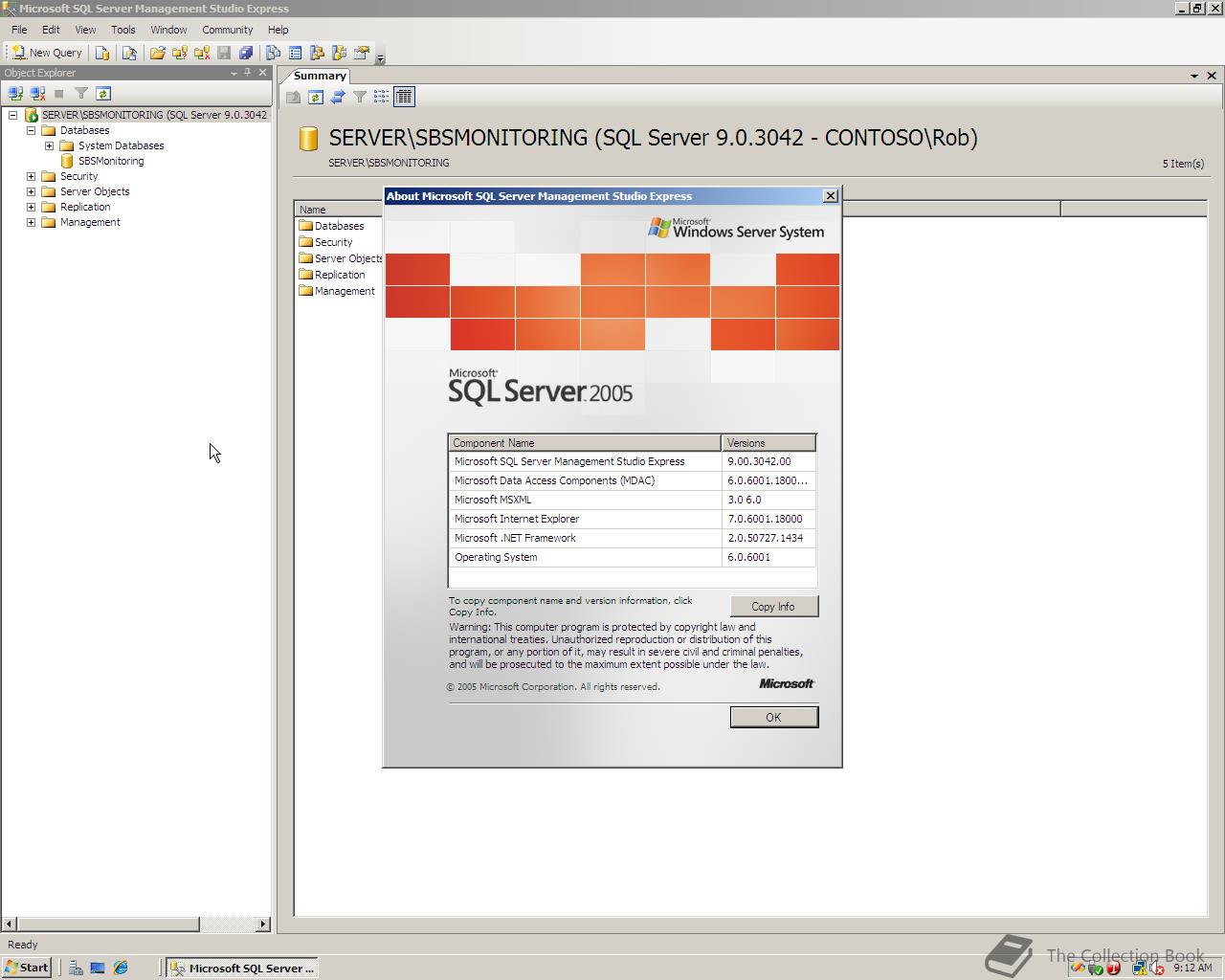Click the Versions column header
Image resolution: width=1225 pixels, height=980 pixels.
pyautogui.click(x=768, y=443)
